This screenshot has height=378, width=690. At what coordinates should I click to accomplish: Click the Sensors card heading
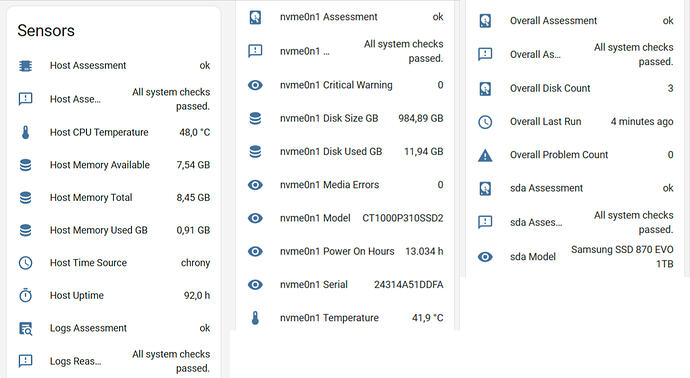click(x=46, y=30)
